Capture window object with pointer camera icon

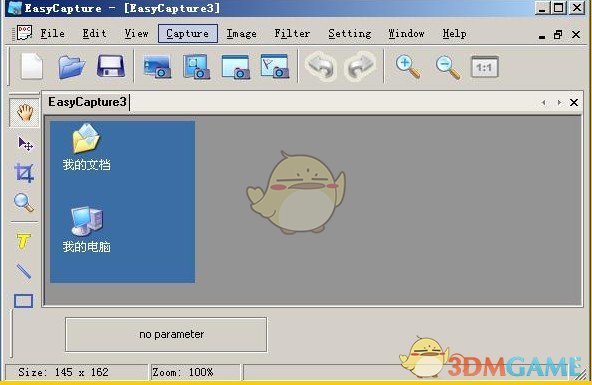click(275, 66)
